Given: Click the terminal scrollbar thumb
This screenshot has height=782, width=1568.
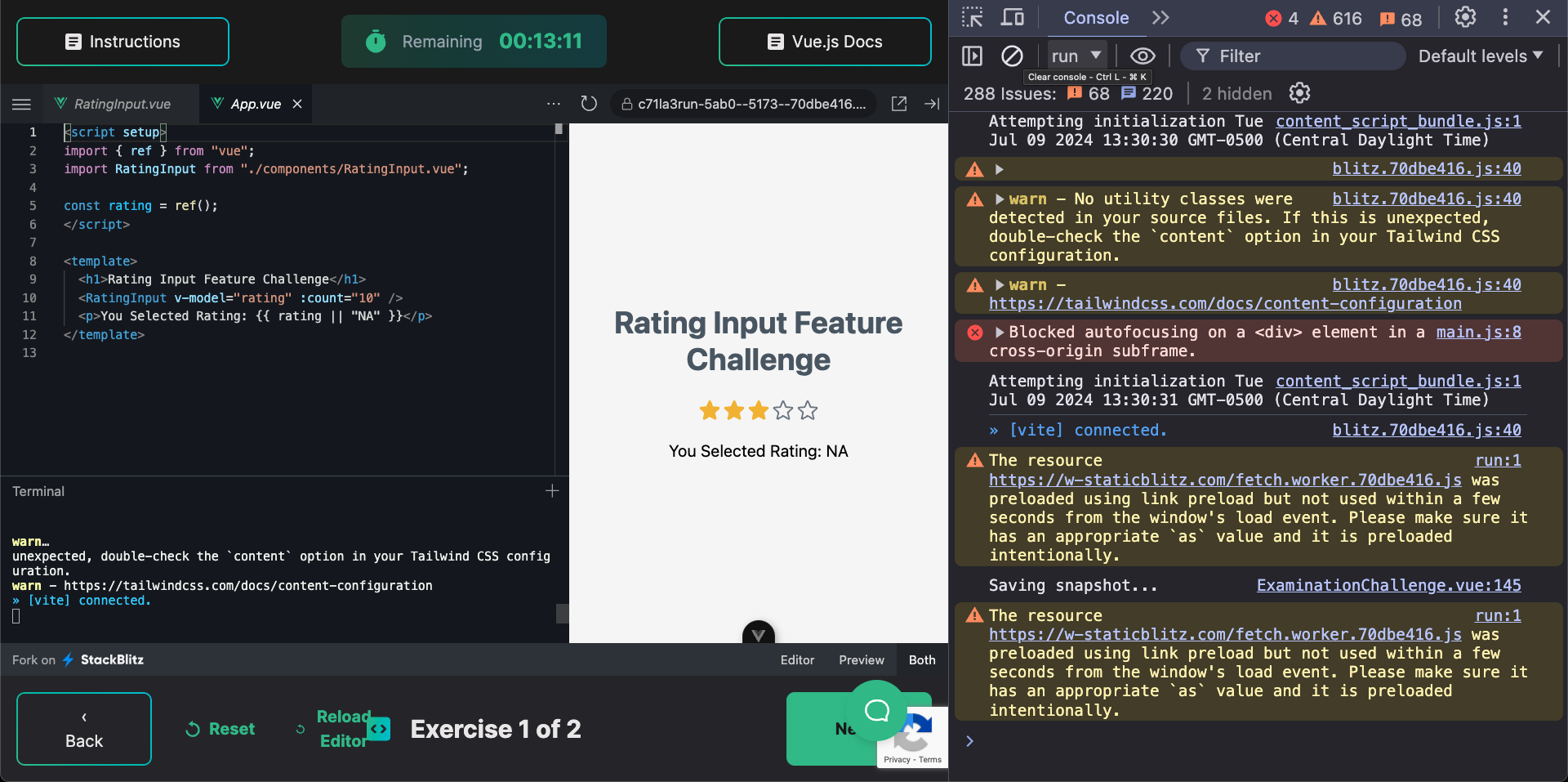Looking at the screenshot, I should 562,614.
